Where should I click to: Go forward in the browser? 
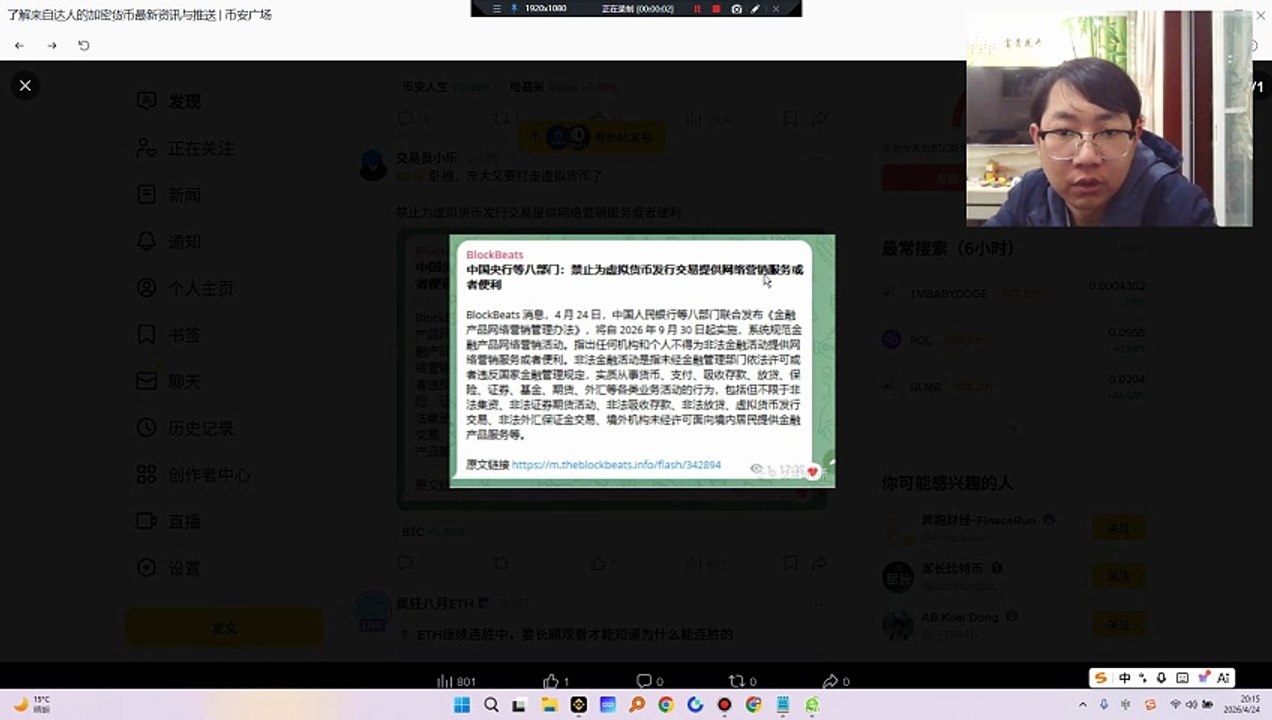(52, 46)
